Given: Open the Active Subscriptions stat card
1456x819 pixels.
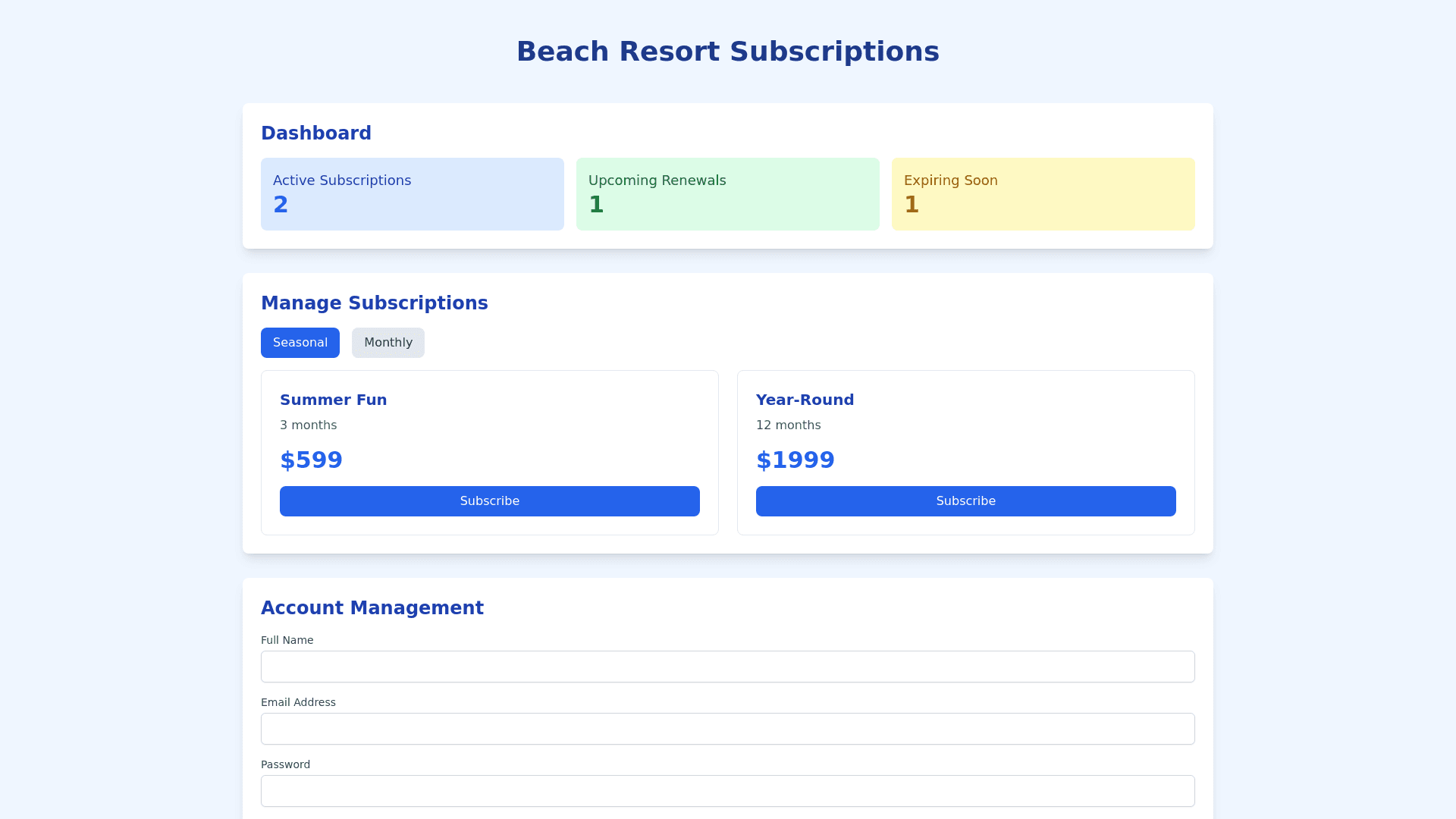Looking at the screenshot, I should (412, 194).
